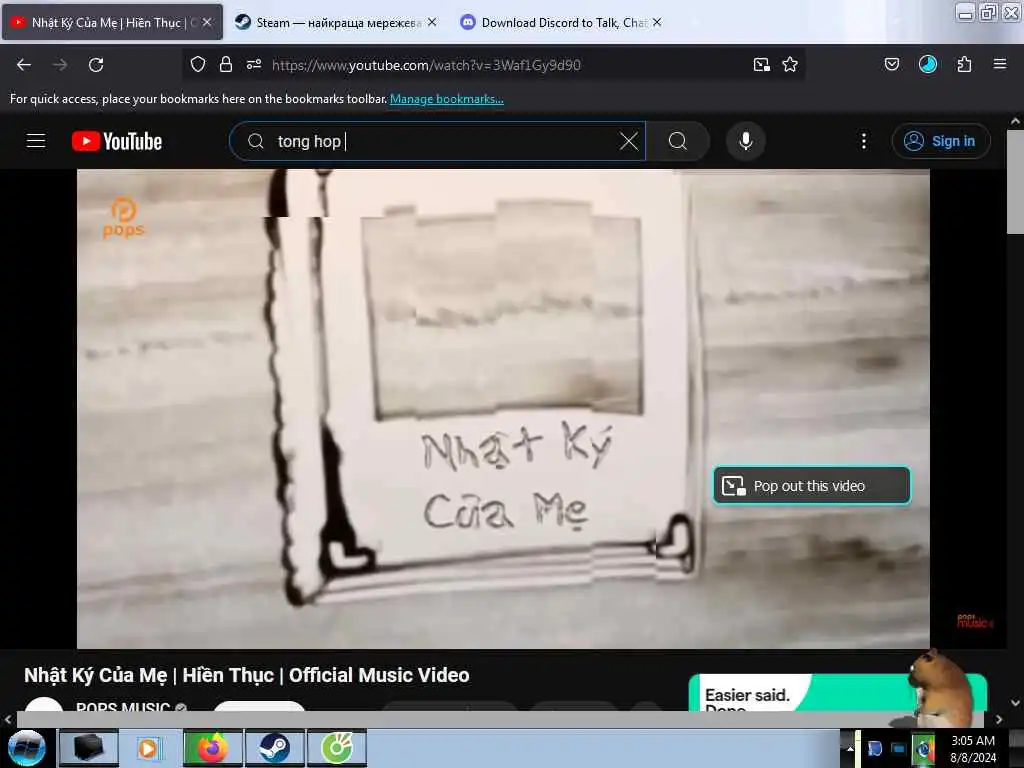Click horizontal scrollbar left arrow
Viewport: 1024px width, 768px height.
click(x=8, y=719)
